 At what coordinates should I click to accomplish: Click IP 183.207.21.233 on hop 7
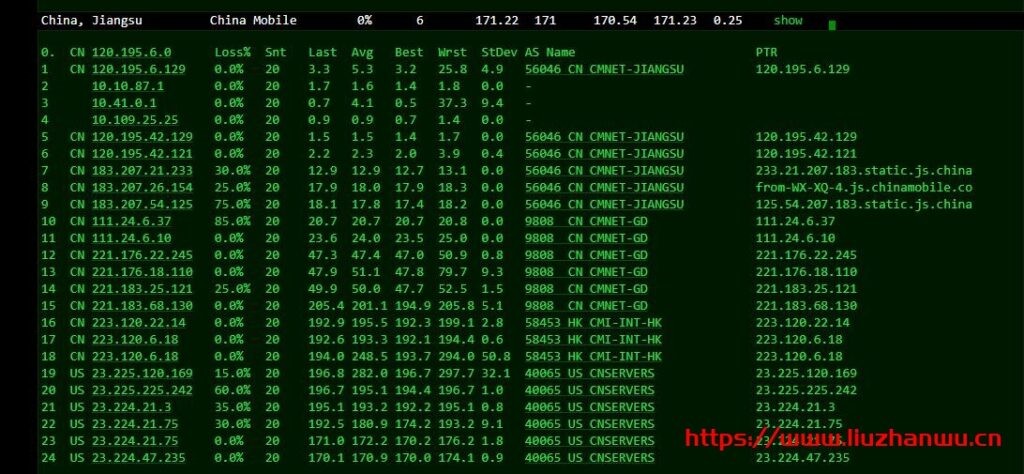142,170
